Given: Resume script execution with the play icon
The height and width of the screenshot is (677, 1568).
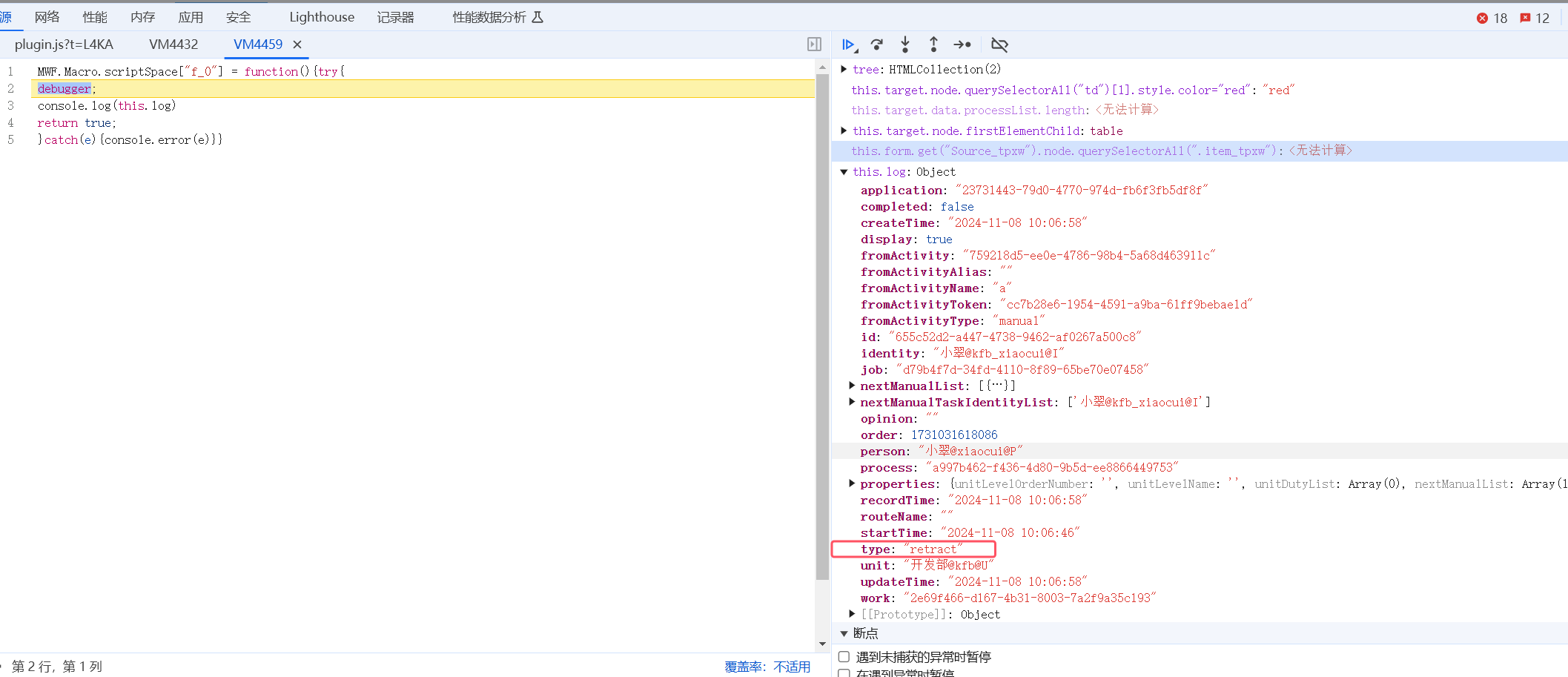Looking at the screenshot, I should point(849,45).
